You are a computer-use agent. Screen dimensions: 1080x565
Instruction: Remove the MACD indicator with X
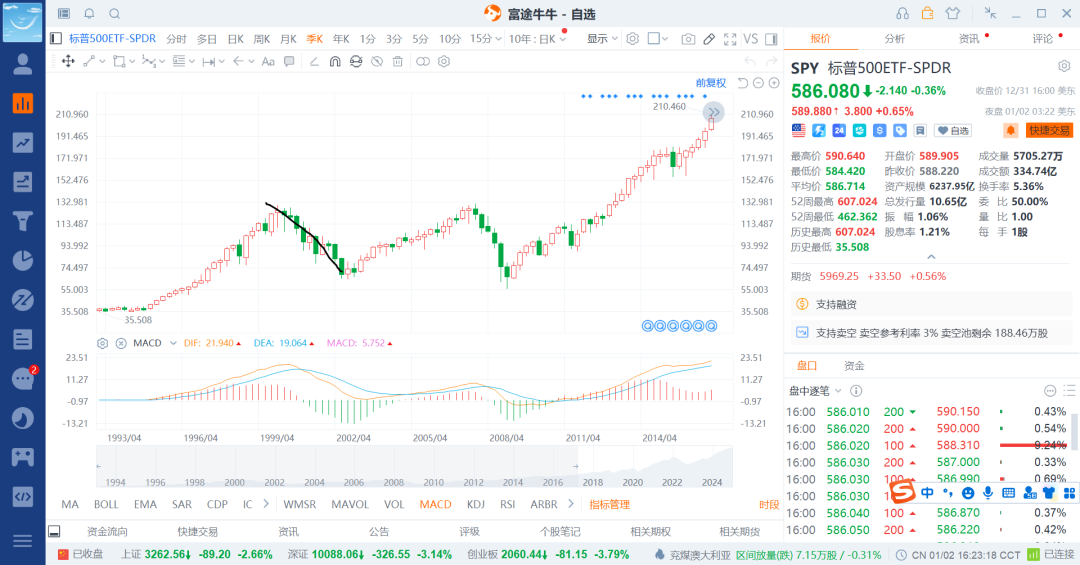[121, 343]
